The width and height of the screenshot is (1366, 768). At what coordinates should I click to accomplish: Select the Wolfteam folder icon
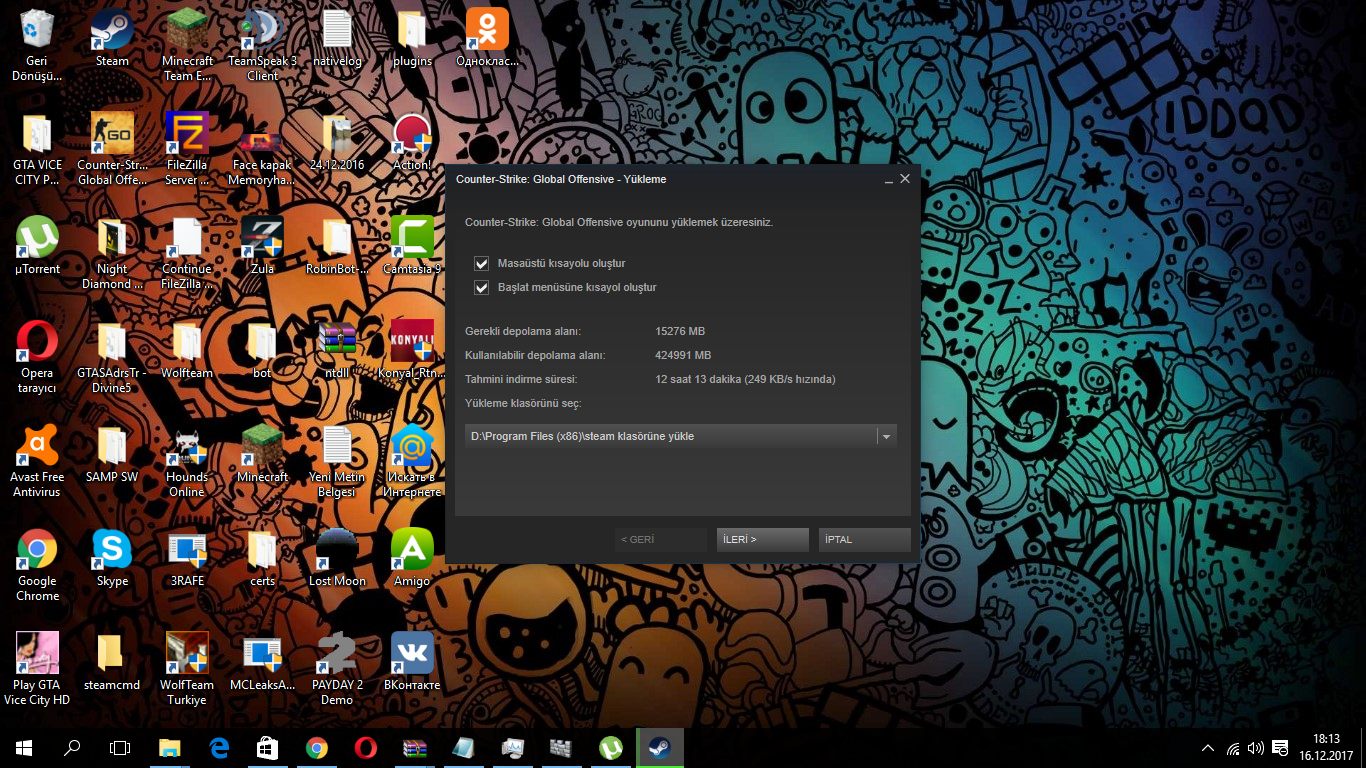[187, 350]
